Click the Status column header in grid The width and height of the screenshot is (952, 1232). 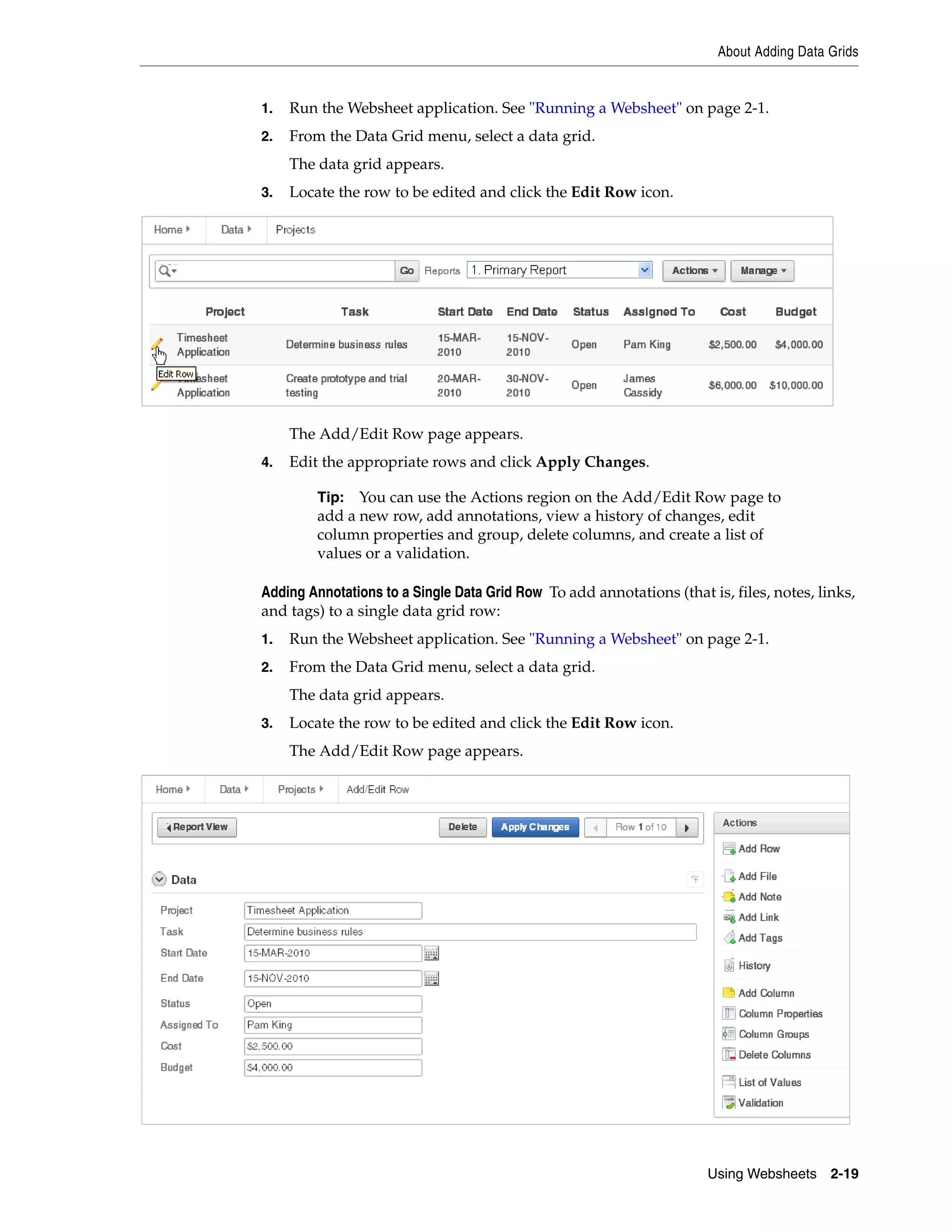[590, 312]
